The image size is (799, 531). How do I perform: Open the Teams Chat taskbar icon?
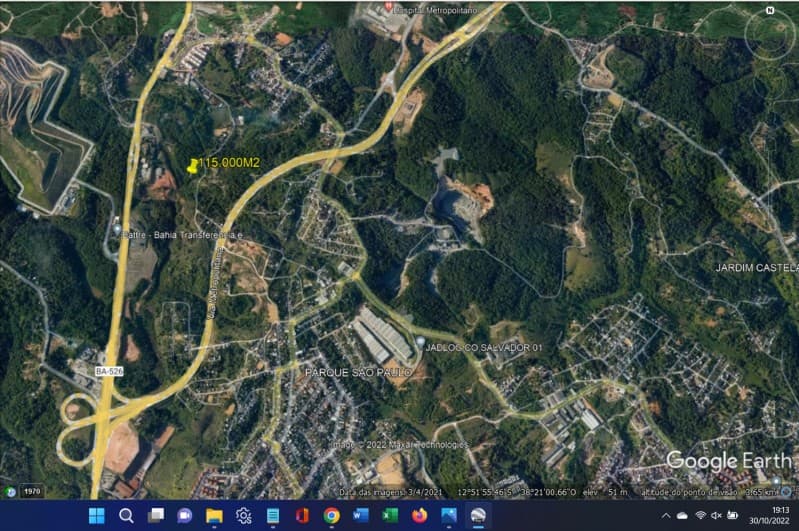point(184,516)
